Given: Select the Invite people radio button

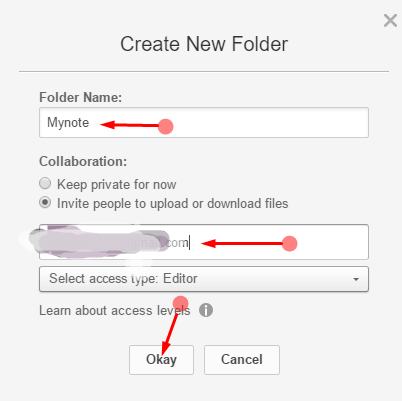Looking at the screenshot, I should (x=45, y=202).
